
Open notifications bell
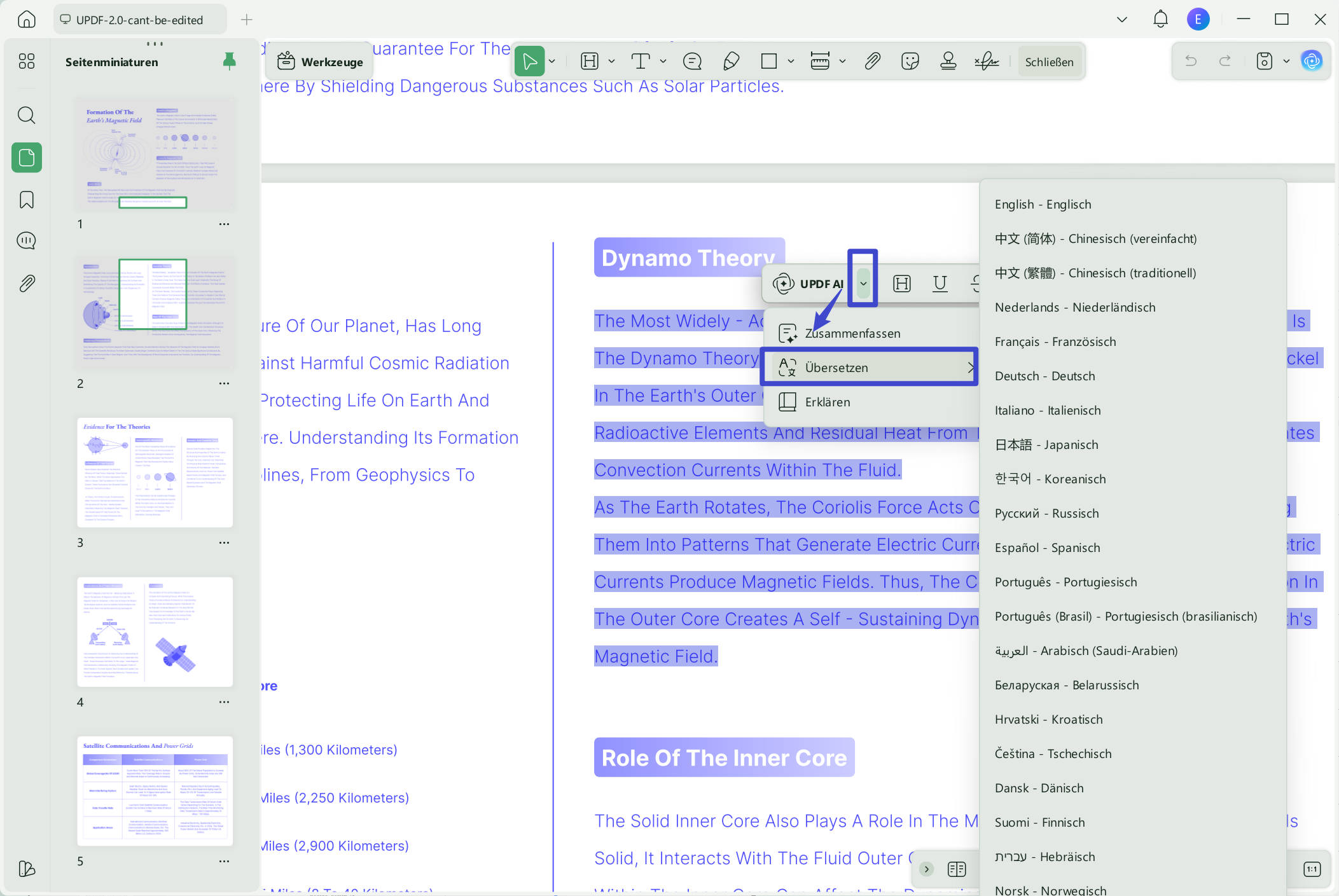[1160, 19]
